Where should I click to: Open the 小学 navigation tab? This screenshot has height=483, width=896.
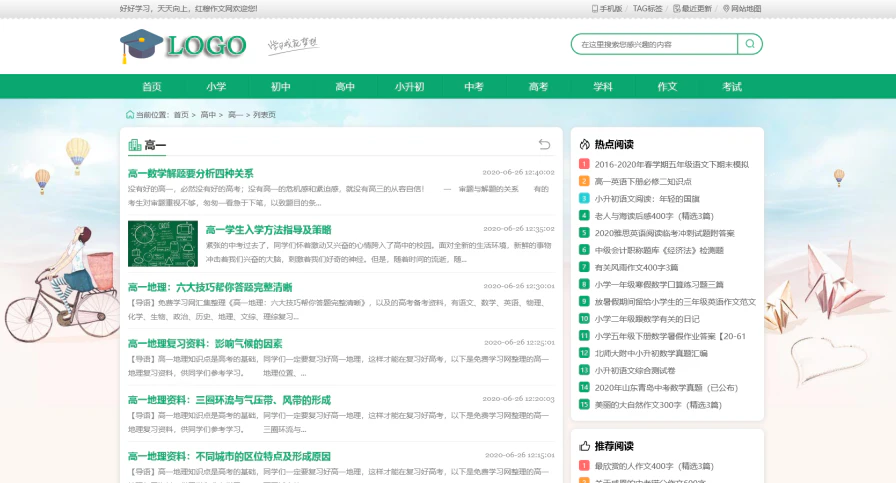[x=216, y=86]
